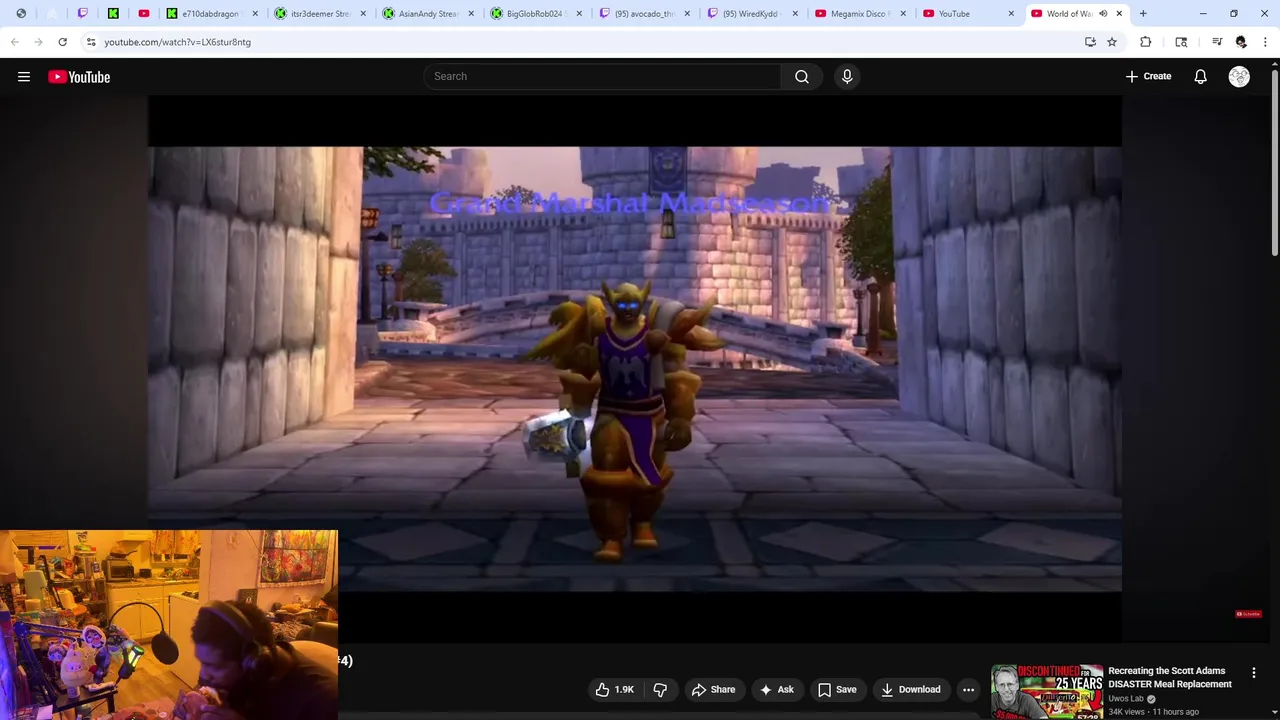Switch to BigGlobRob024 tab
This screenshot has width=1280, height=720.
(x=535, y=14)
